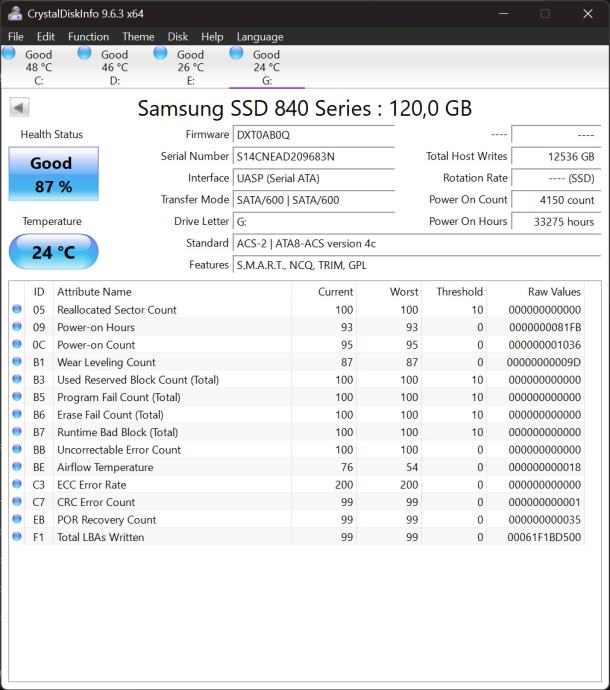Click status orb of POR Recovery Count row
610x690 pixels.
(17, 519)
